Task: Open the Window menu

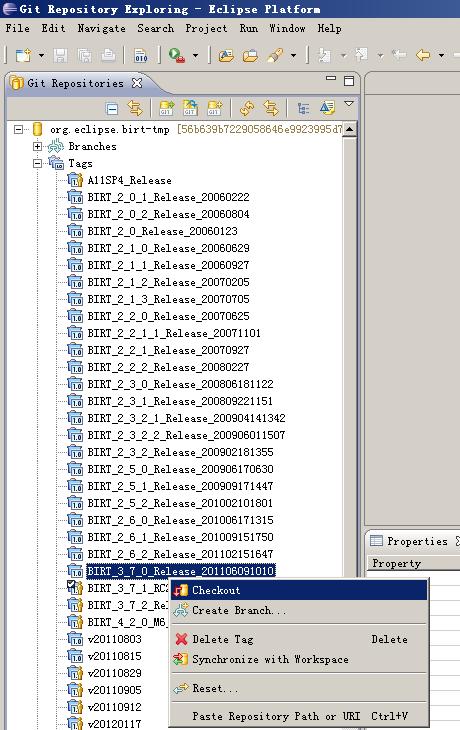Action: click(287, 28)
